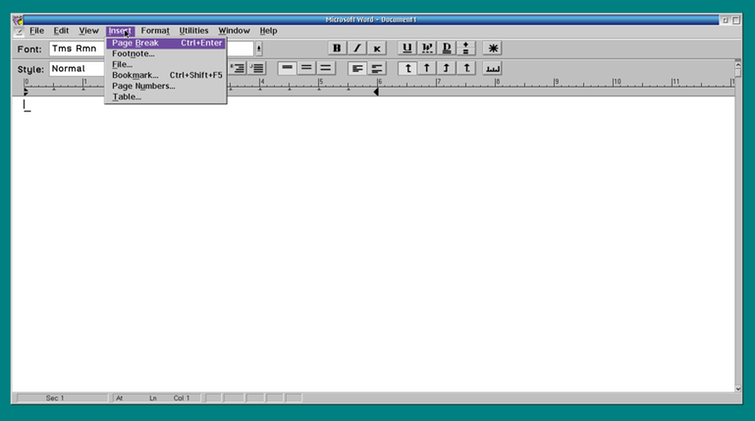Toggle word underline W button
Viewport: 755px width, 421px height.
pyautogui.click(x=427, y=48)
